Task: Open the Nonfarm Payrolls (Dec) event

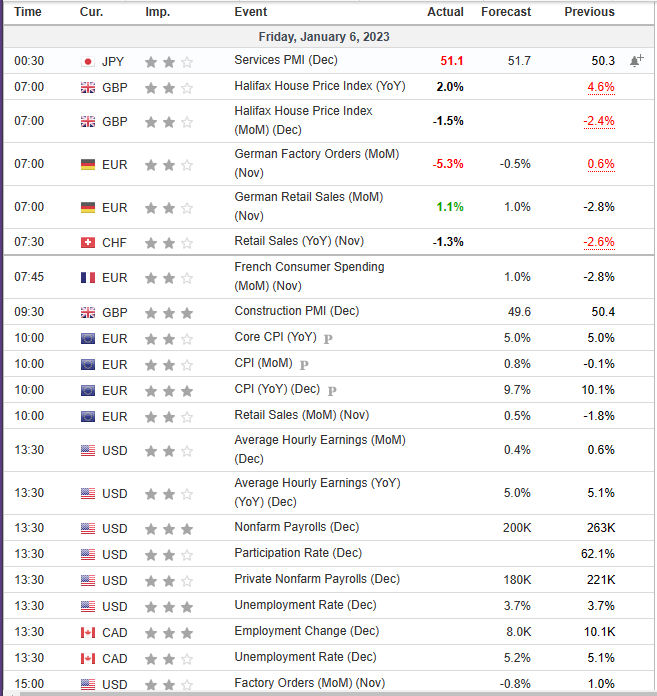Action: [296, 528]
